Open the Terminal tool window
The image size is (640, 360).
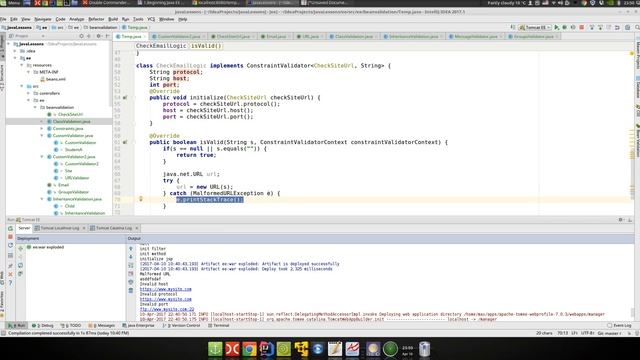click(x=218, y=326)
